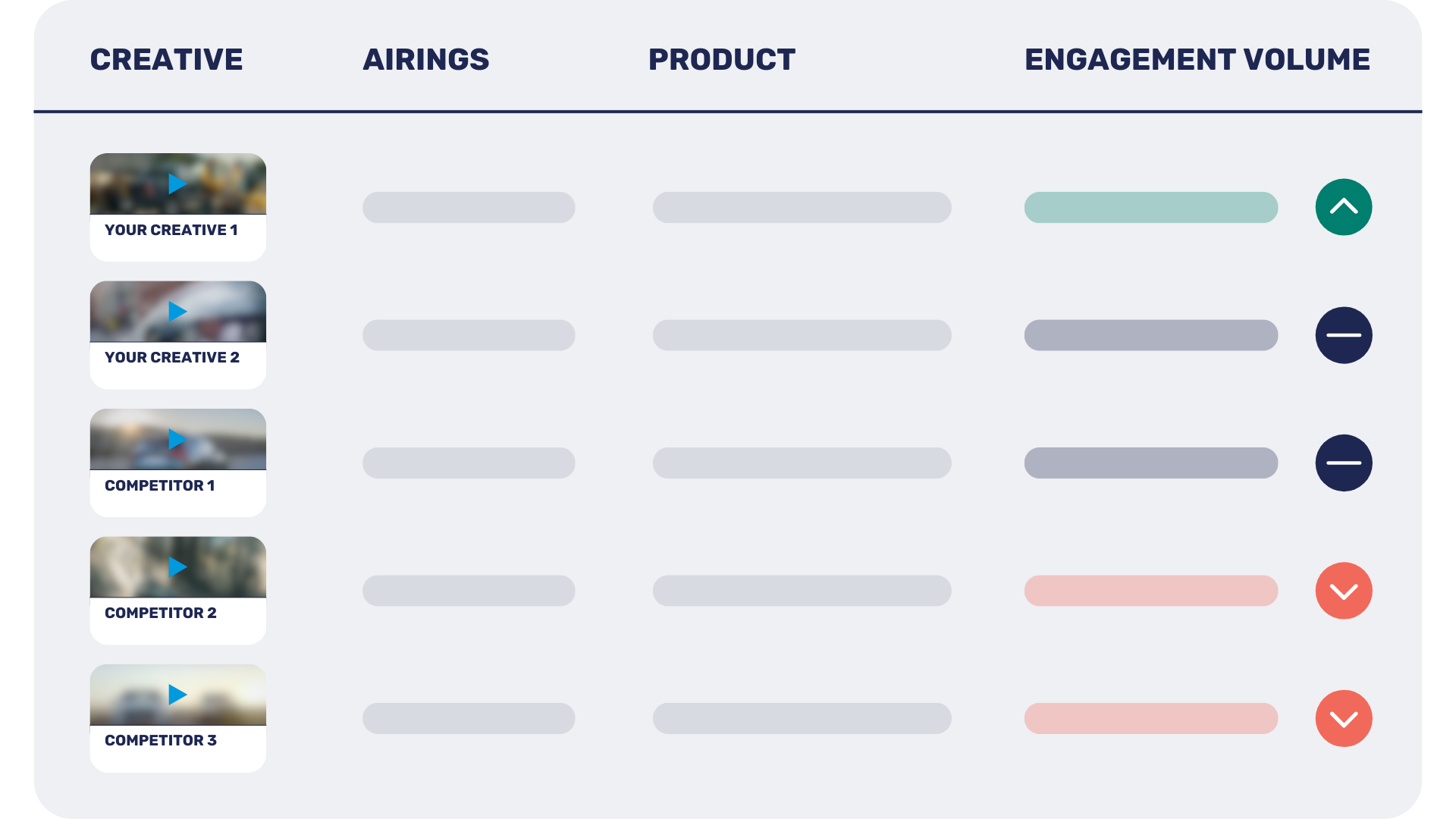Click Competitor 3 red down-arrow icon
This screenshot has width=1456, height=819.
click(x=1344, y=718)
